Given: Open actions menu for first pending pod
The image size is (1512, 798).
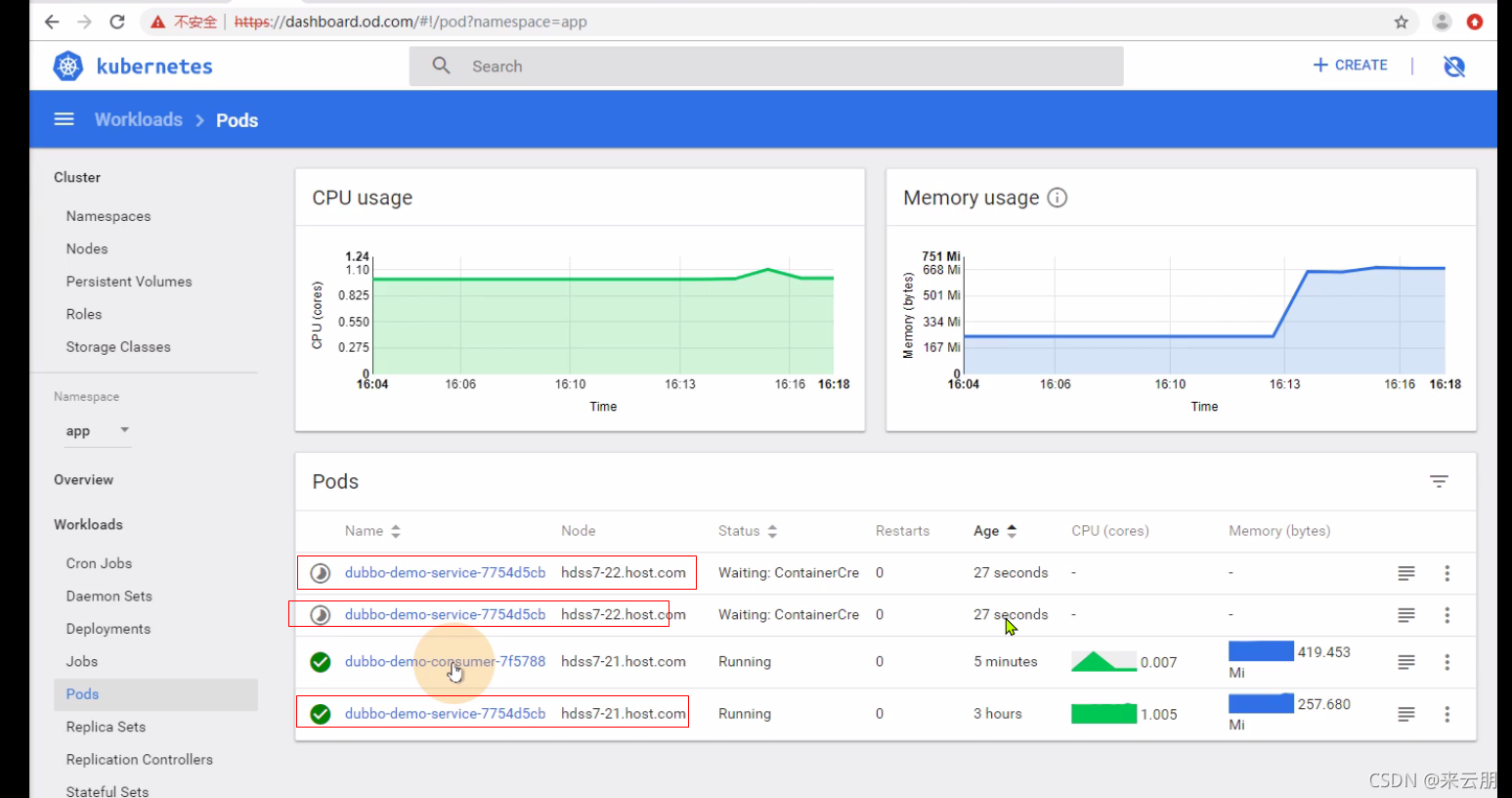Looking at the screenshot, I should pos(1447,573).
